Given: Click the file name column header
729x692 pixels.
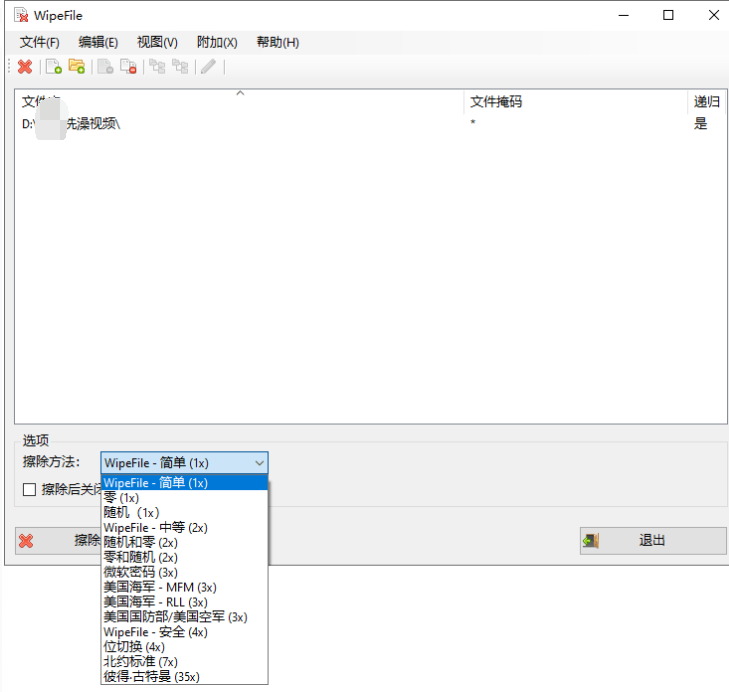Looking at the screenshot, I should coord(239,102).
